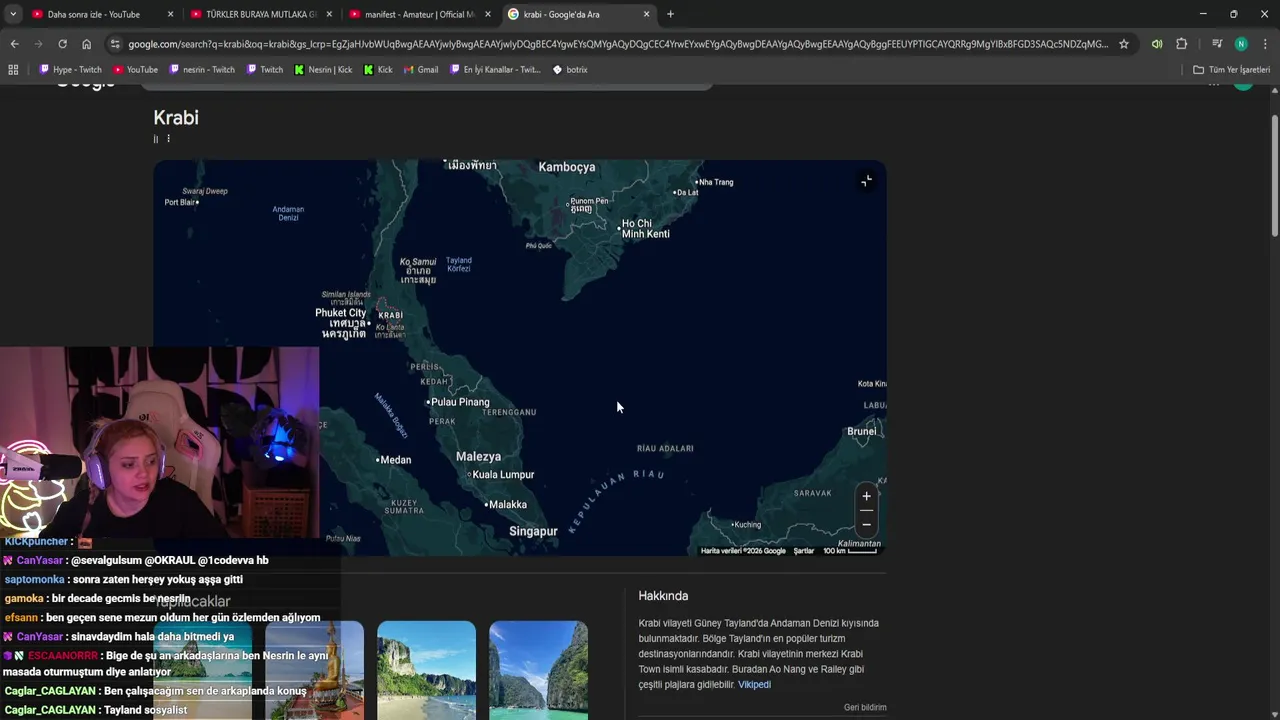
Task: Click the Malakka label on the map
Action: (506, 505)
